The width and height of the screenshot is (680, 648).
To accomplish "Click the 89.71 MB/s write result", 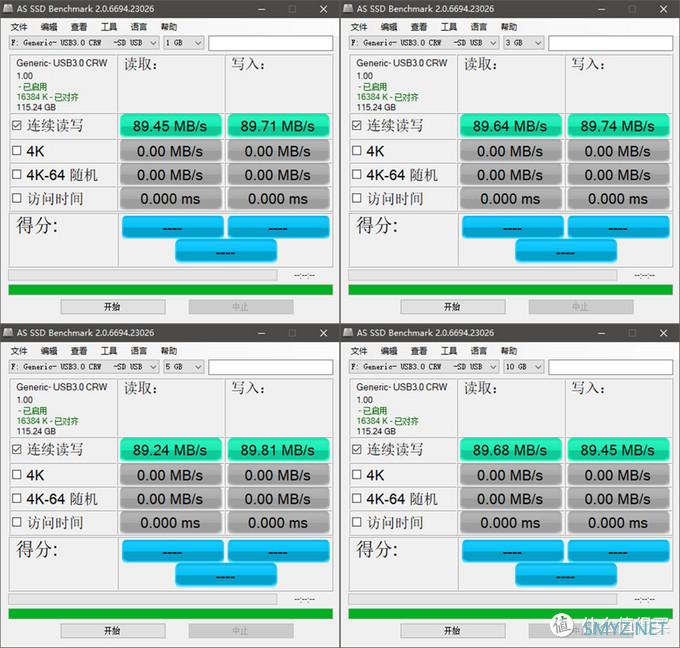I will [278, 126].
